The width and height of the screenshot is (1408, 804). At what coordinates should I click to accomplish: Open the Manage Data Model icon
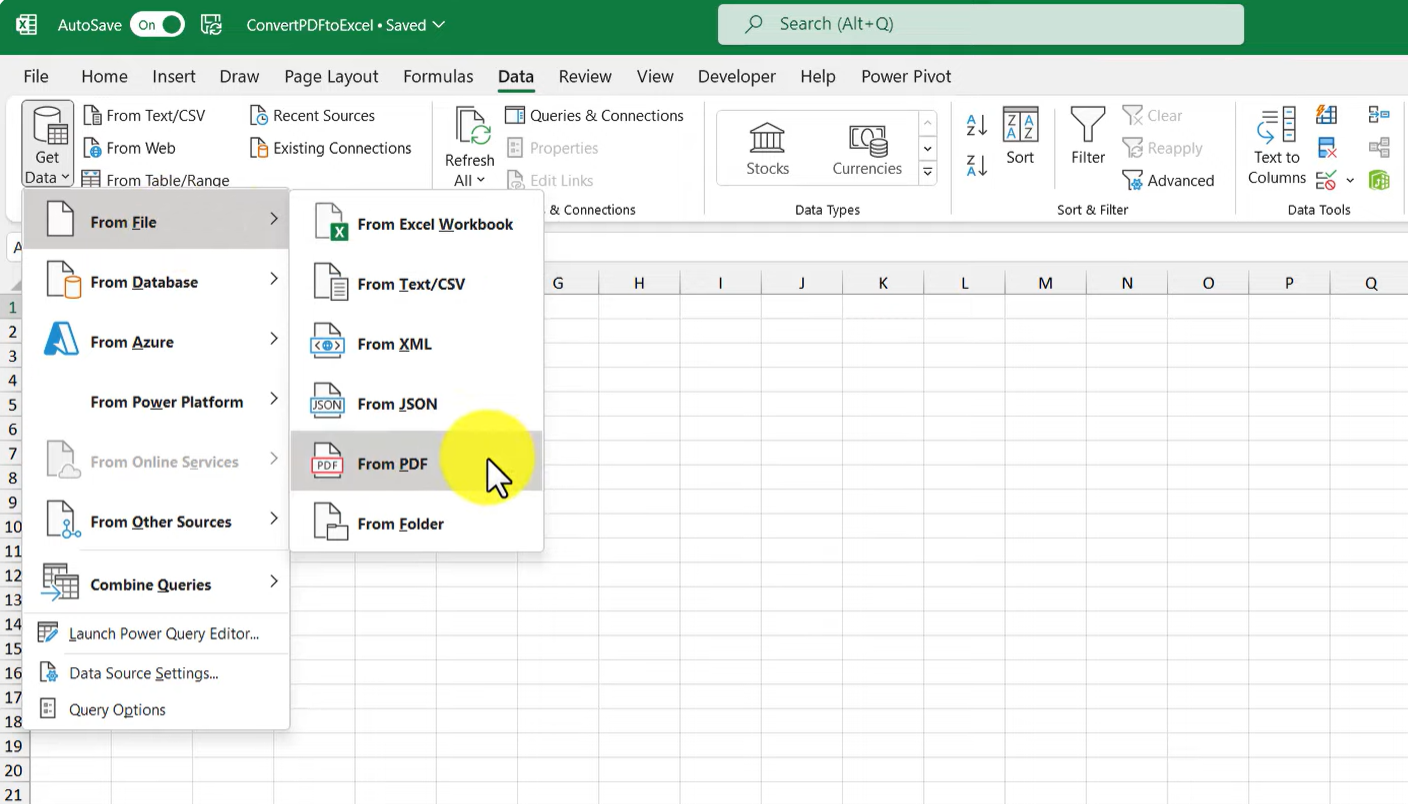point(1379,180)
